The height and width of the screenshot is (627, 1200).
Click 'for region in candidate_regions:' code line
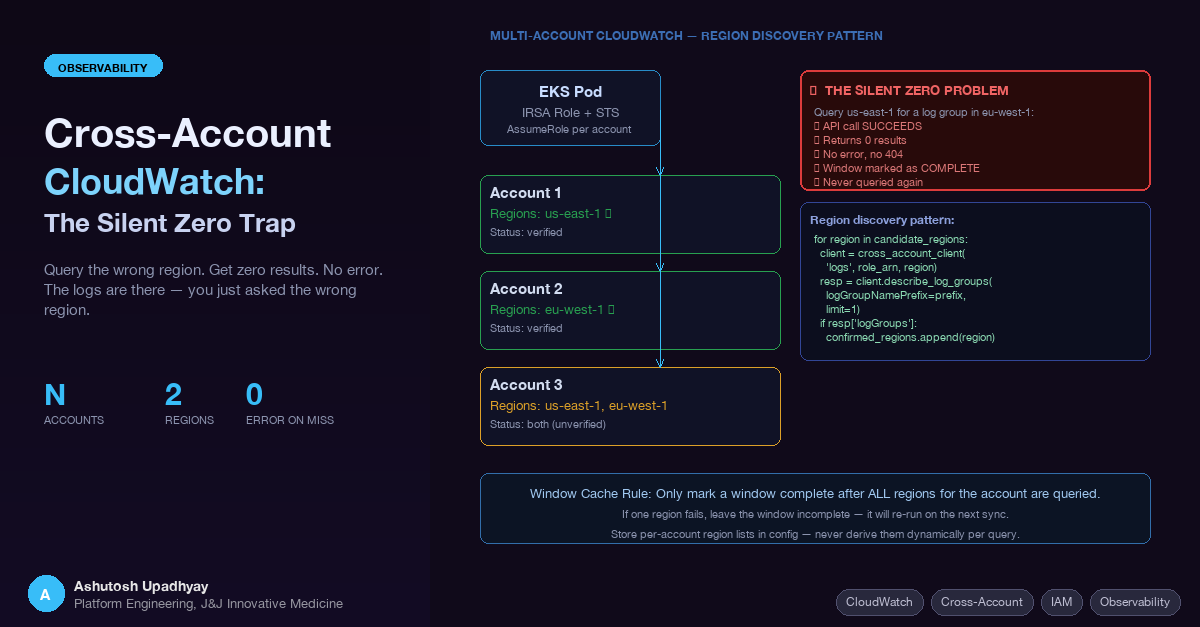tap(891, 240)
